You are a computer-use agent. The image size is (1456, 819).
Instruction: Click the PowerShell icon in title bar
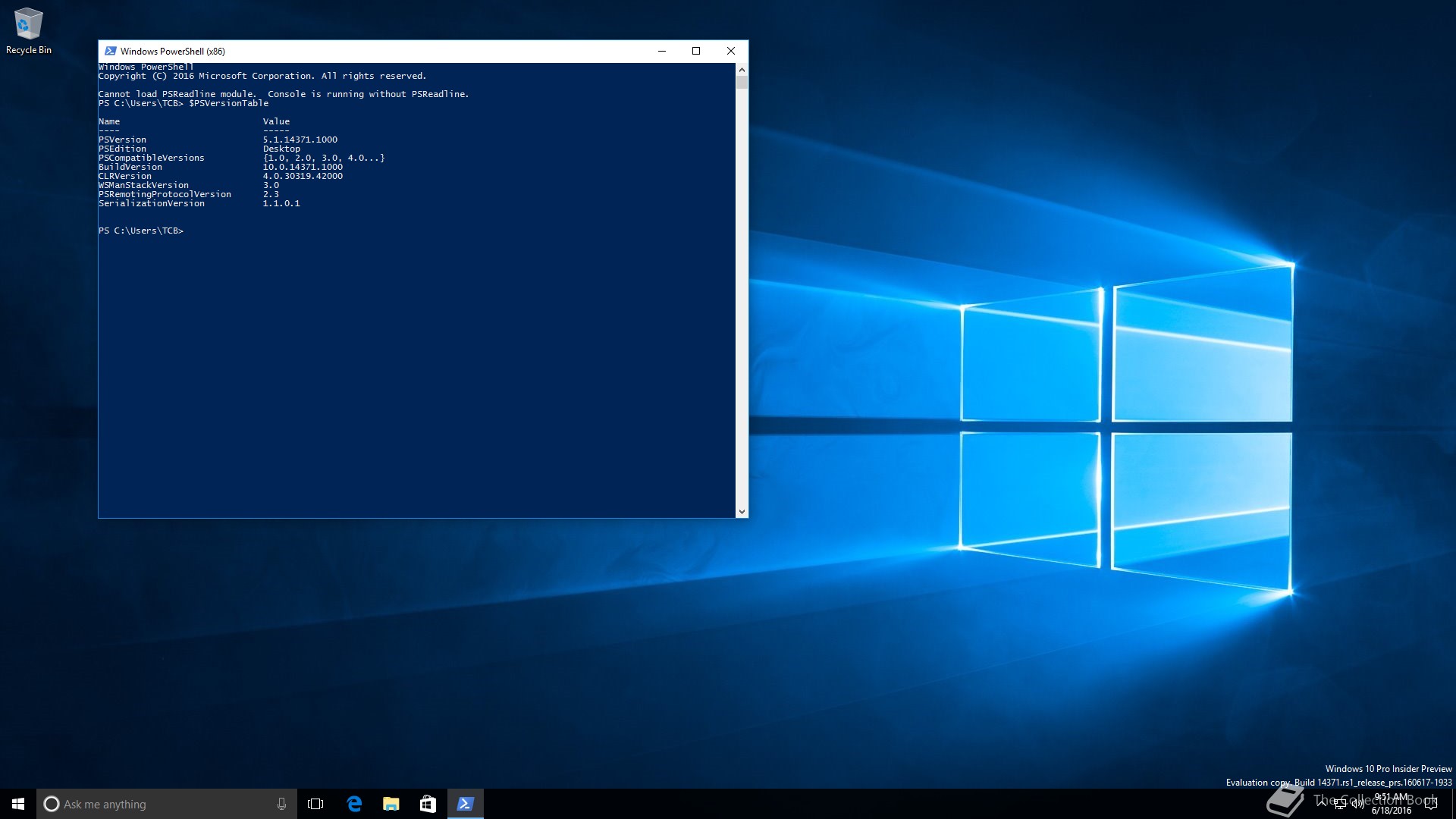coord(111,51)
